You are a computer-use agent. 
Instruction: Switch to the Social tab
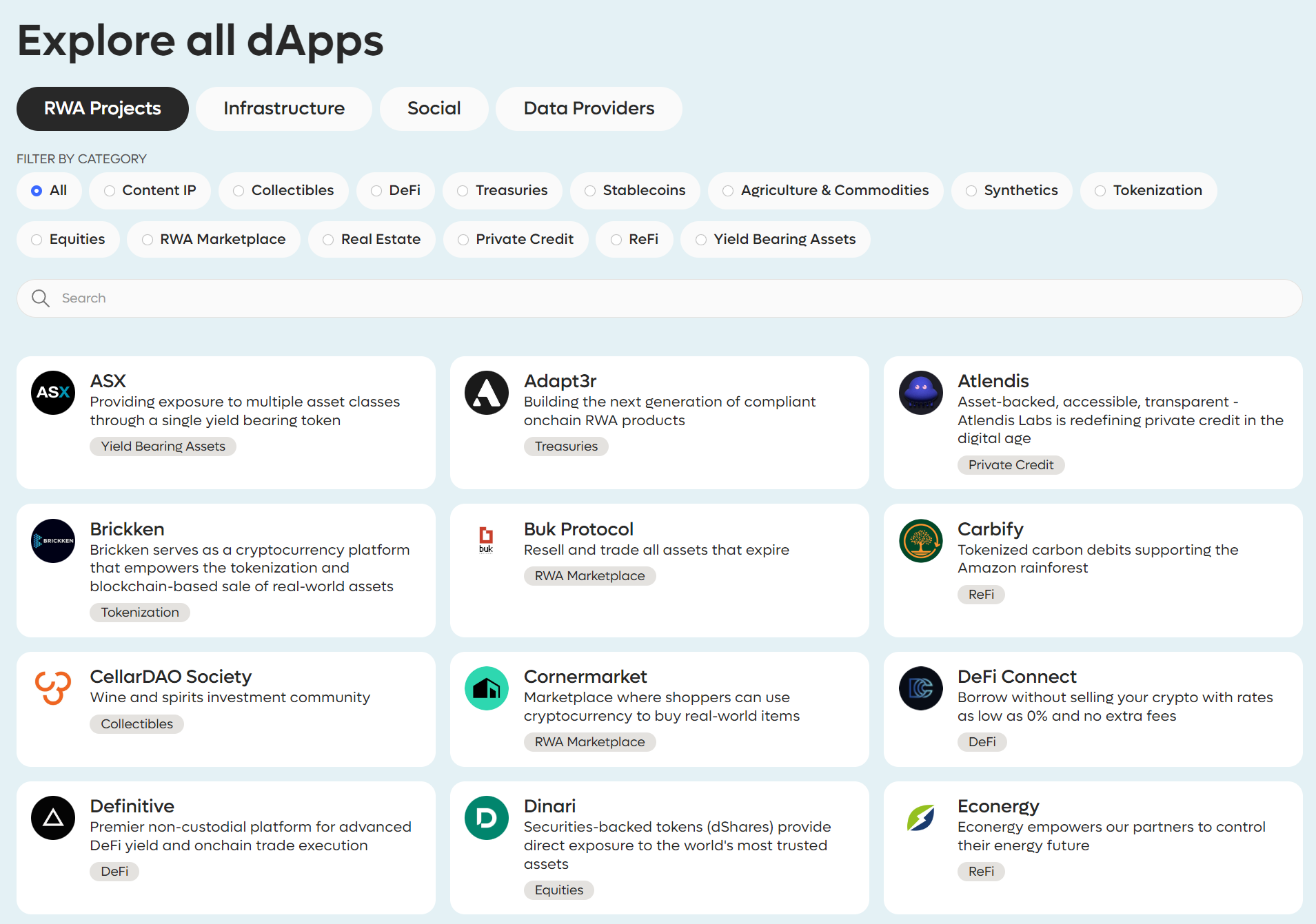tap(434, 109)
